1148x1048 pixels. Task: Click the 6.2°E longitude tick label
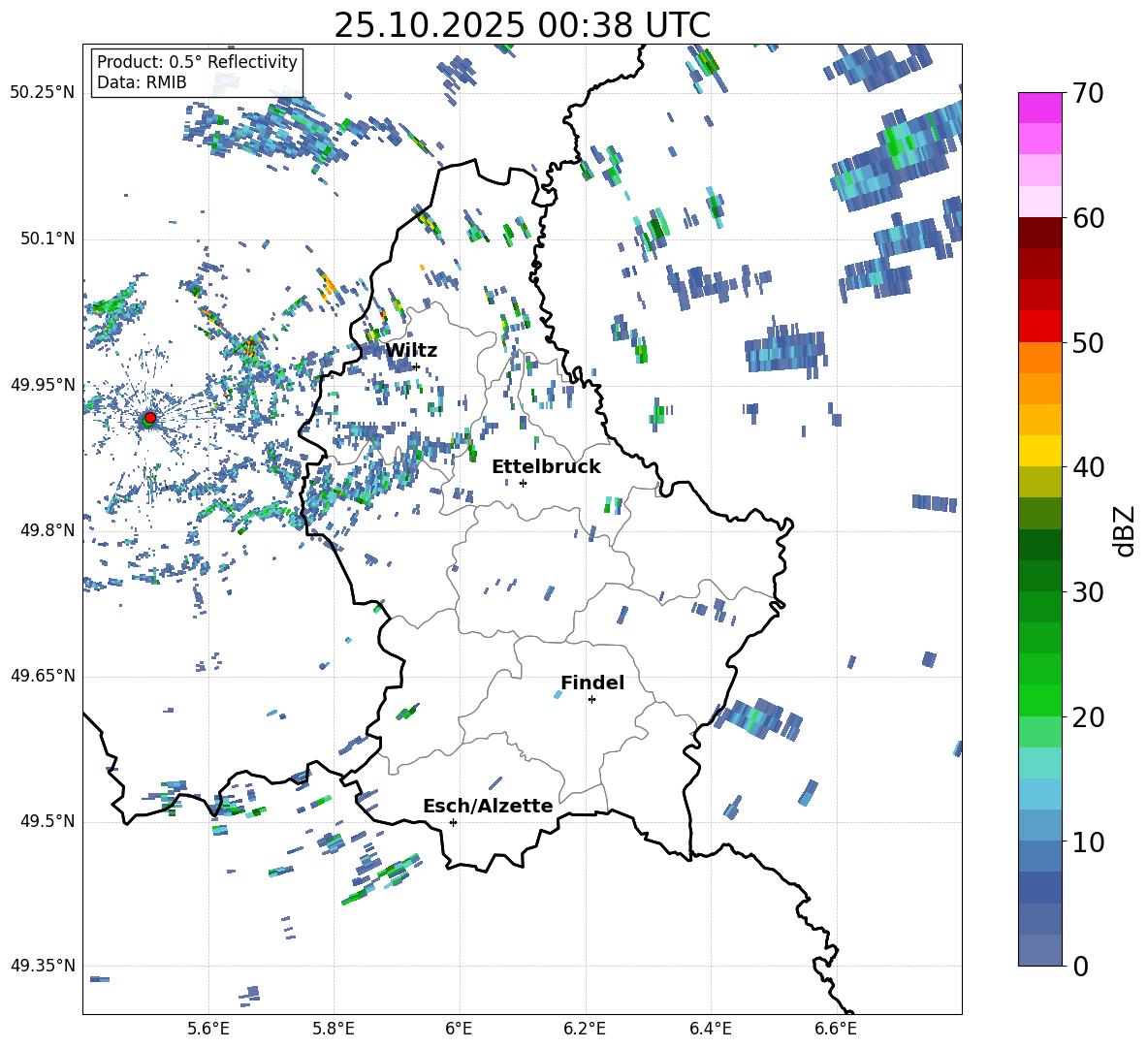[x=585, y=1029]
